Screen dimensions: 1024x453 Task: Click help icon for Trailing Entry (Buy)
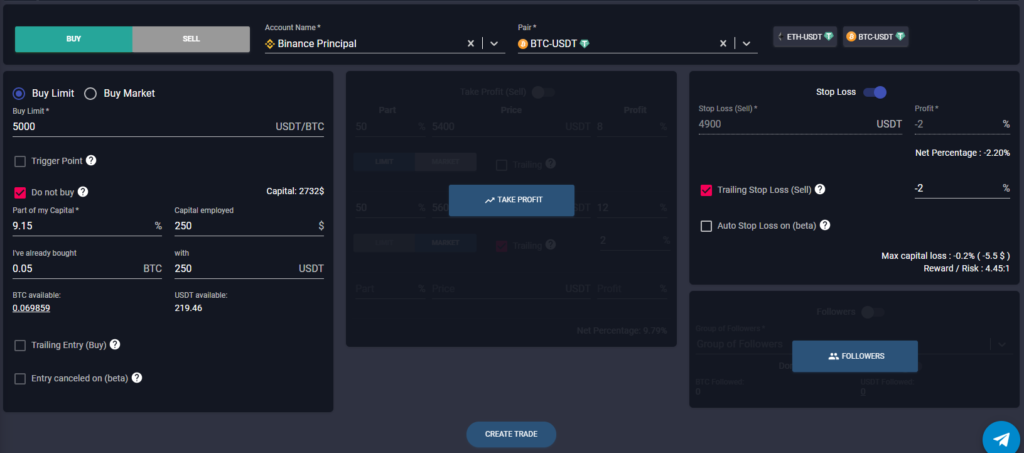115,345
